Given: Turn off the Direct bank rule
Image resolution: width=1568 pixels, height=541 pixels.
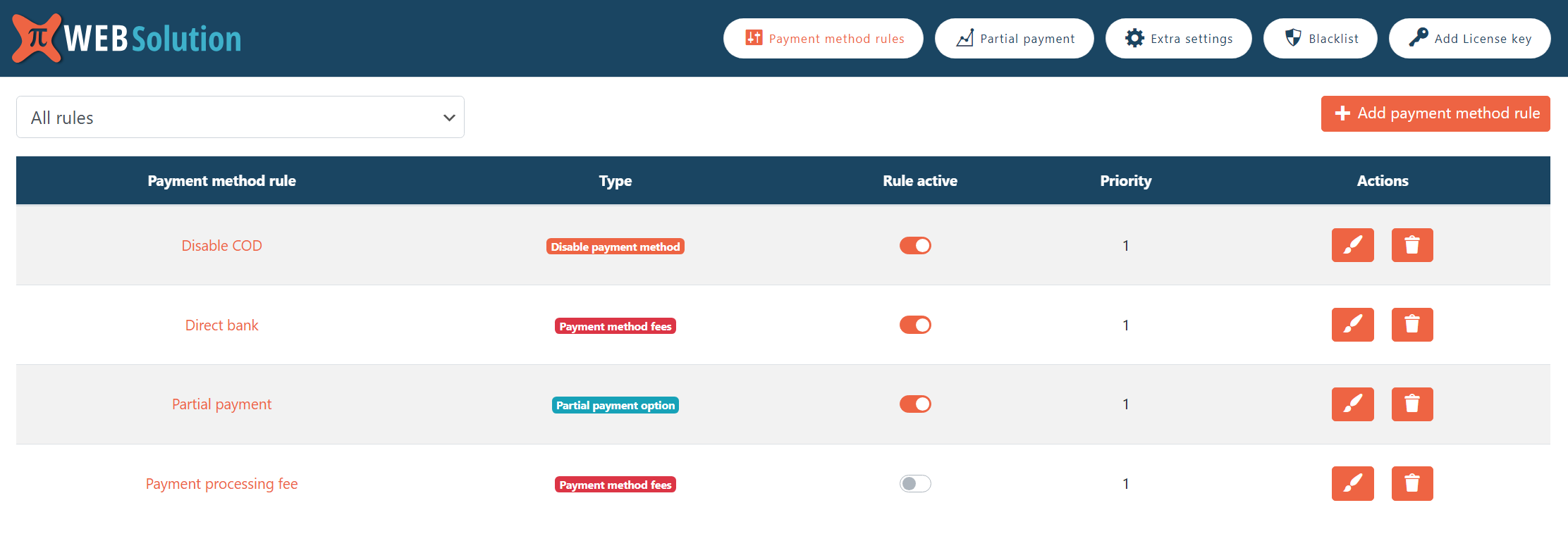Looking at the screenshot, I should pos(915,325).
